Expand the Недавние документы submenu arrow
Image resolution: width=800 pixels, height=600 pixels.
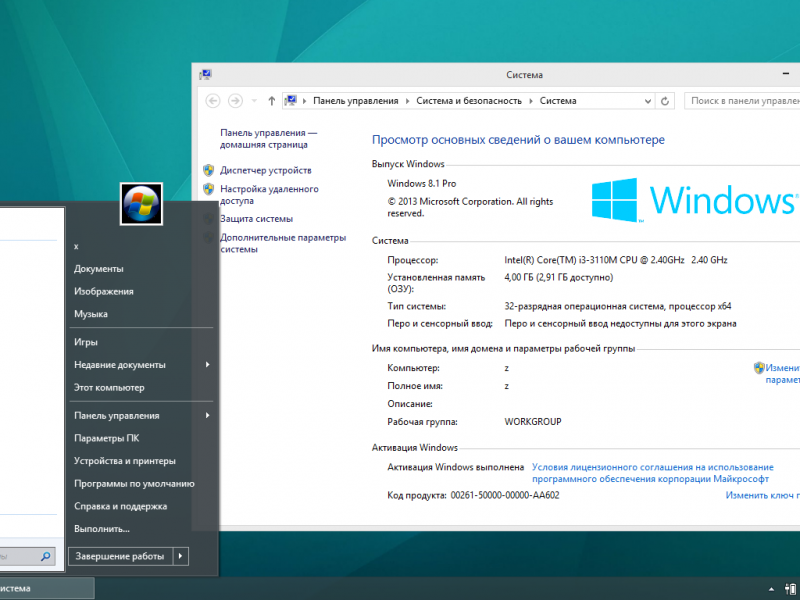[x=208, y=365]
